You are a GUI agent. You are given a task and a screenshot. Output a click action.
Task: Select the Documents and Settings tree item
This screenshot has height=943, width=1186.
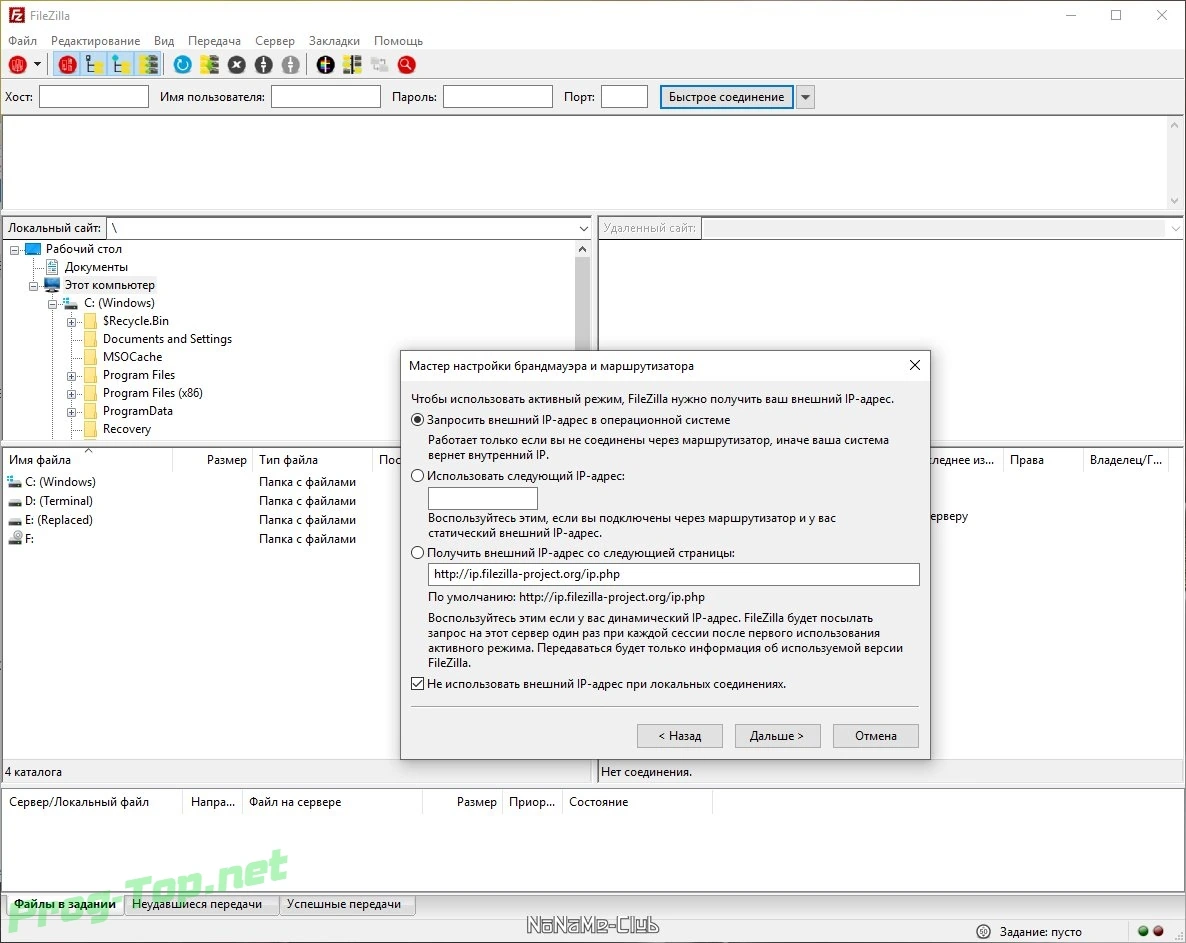coord(167,339)
